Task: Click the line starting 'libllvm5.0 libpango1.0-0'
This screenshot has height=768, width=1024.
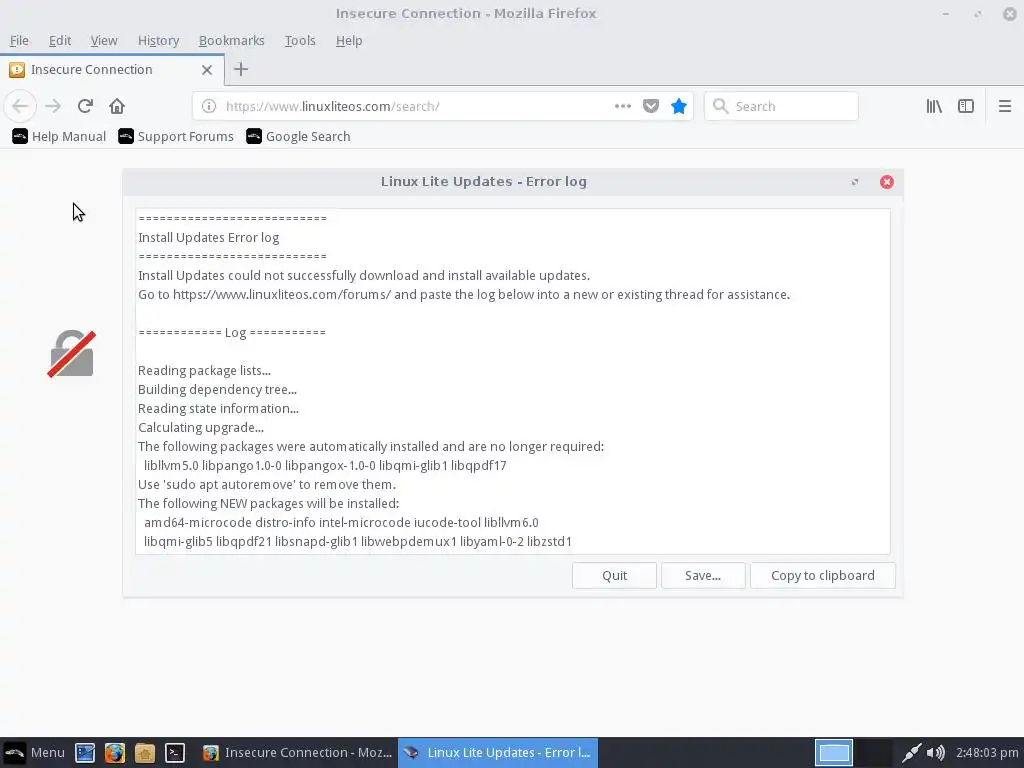Action: (x=325, y=466)
